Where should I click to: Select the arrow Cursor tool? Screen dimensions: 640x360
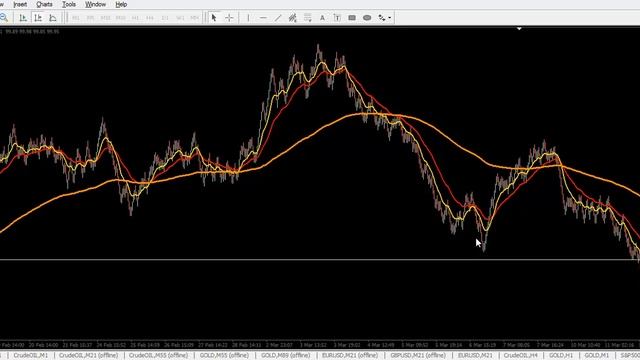(x=214, y=18)
